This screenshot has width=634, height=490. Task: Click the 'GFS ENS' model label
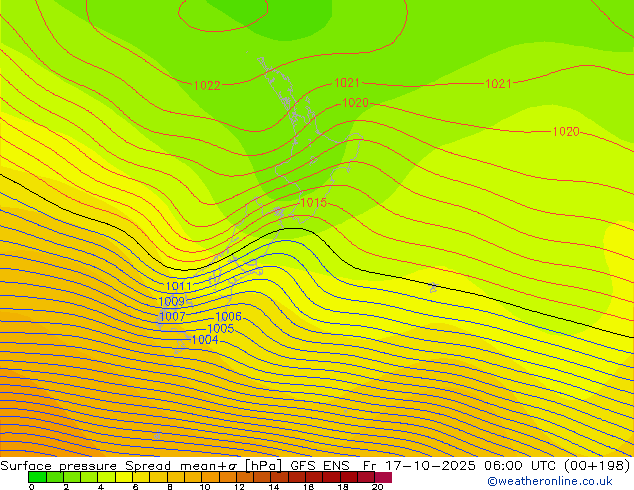point(320,465)
